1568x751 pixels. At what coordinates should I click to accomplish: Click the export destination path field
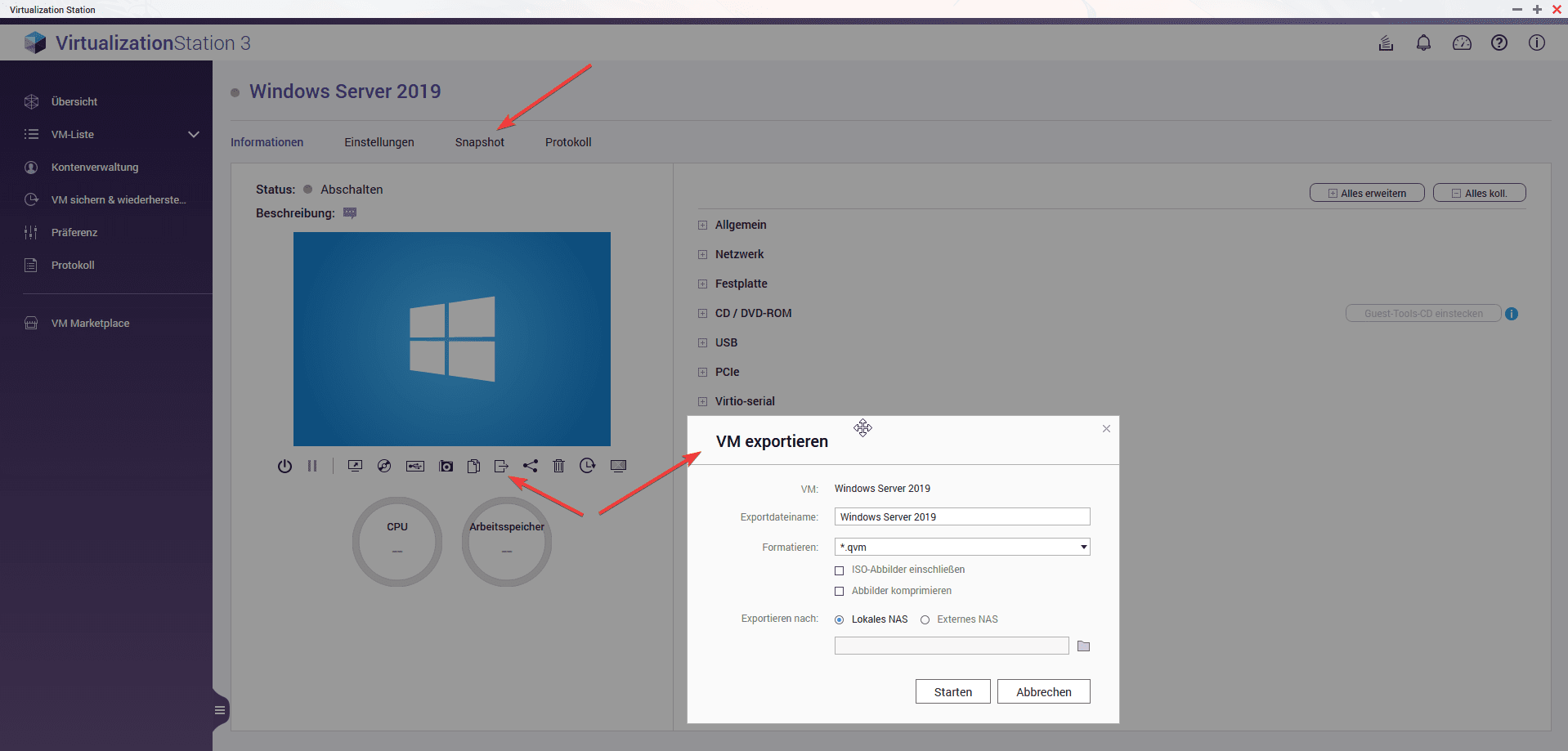(952, 646)
